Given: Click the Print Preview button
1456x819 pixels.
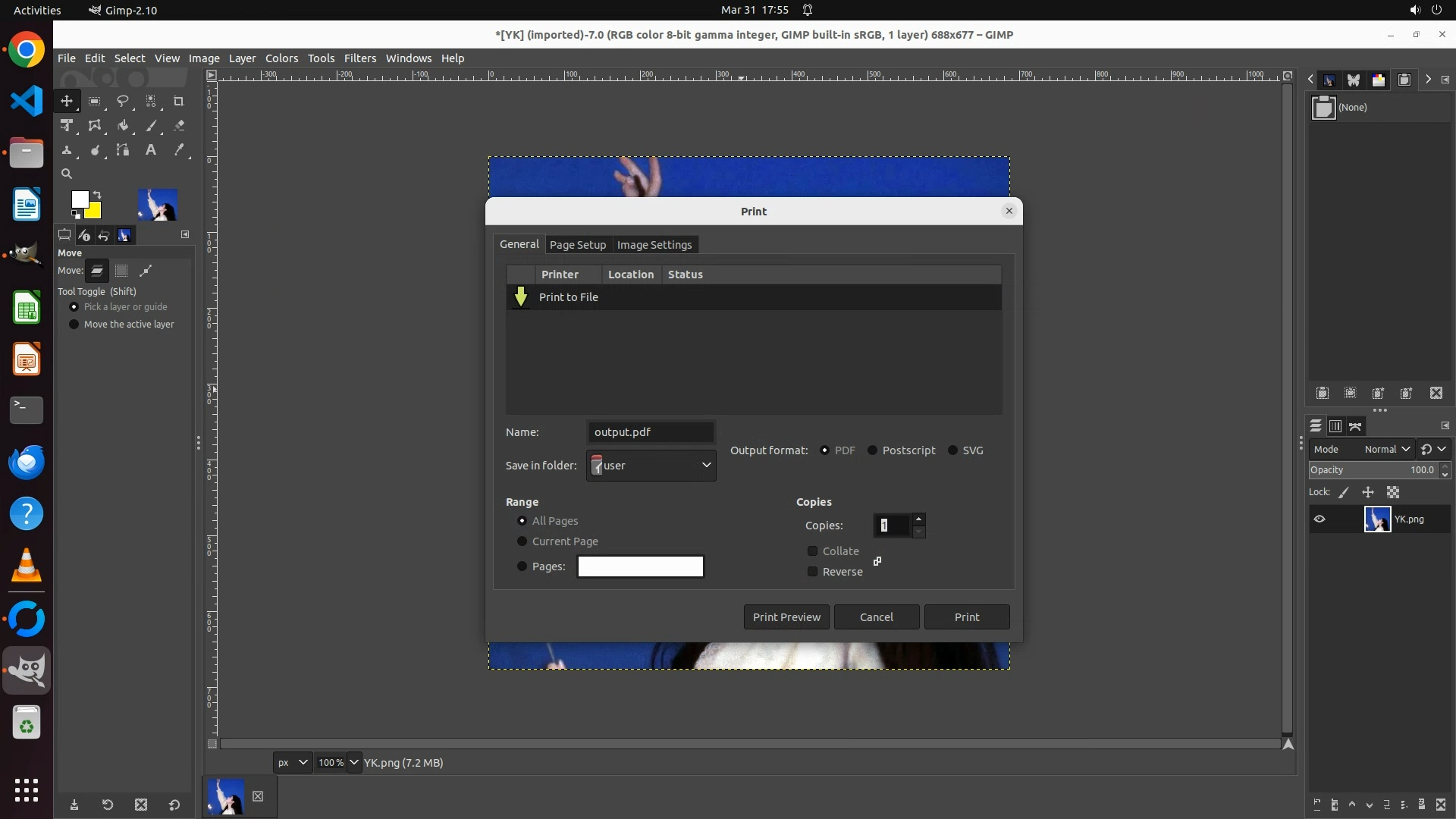Looking at the screenshot, I should tap(786, 617).
